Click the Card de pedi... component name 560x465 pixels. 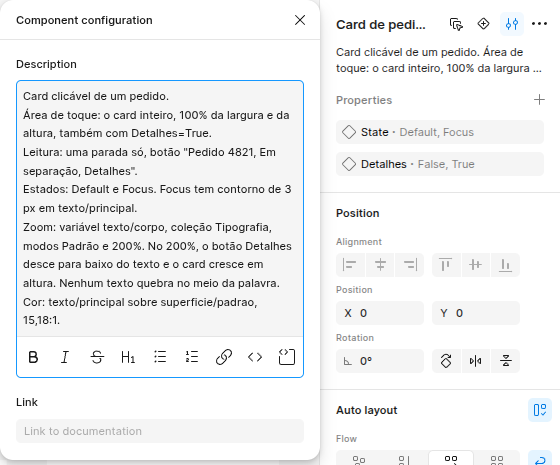click(x=381, y=25)
